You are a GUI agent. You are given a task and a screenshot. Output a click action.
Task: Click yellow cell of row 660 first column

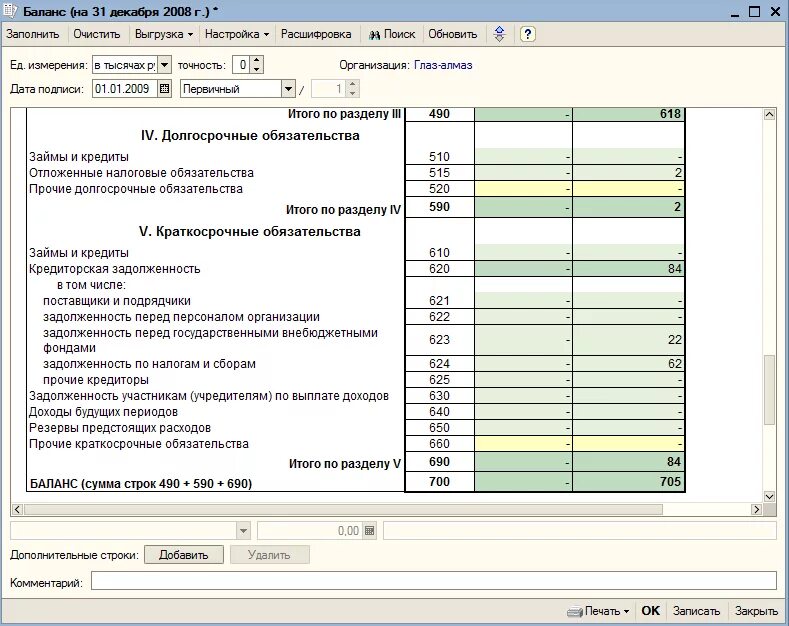pos(523,444)
